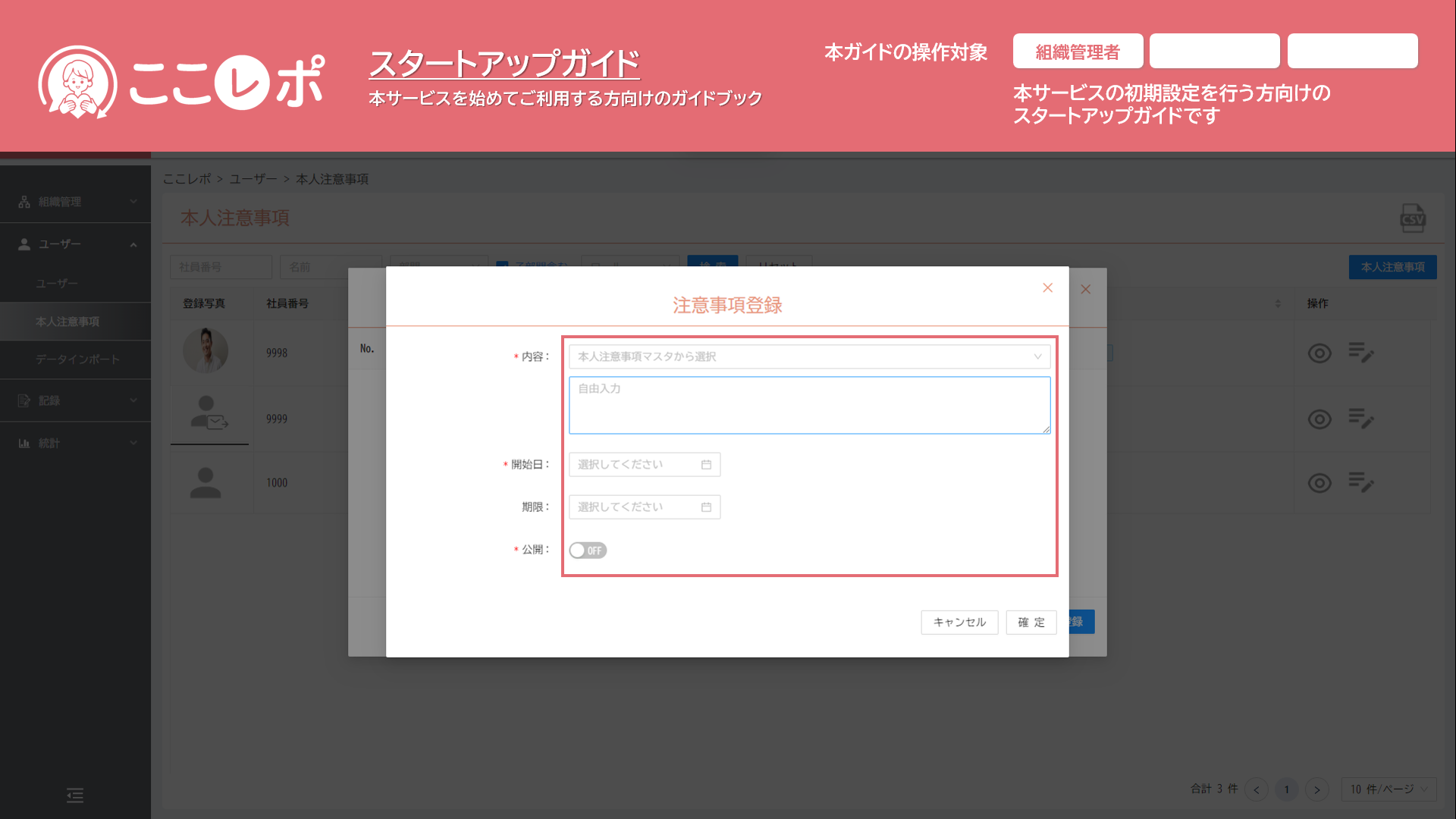Close the 注意事項登録 dialog with X
This screenshot has height=819, width=1456.
[1047, 288]
